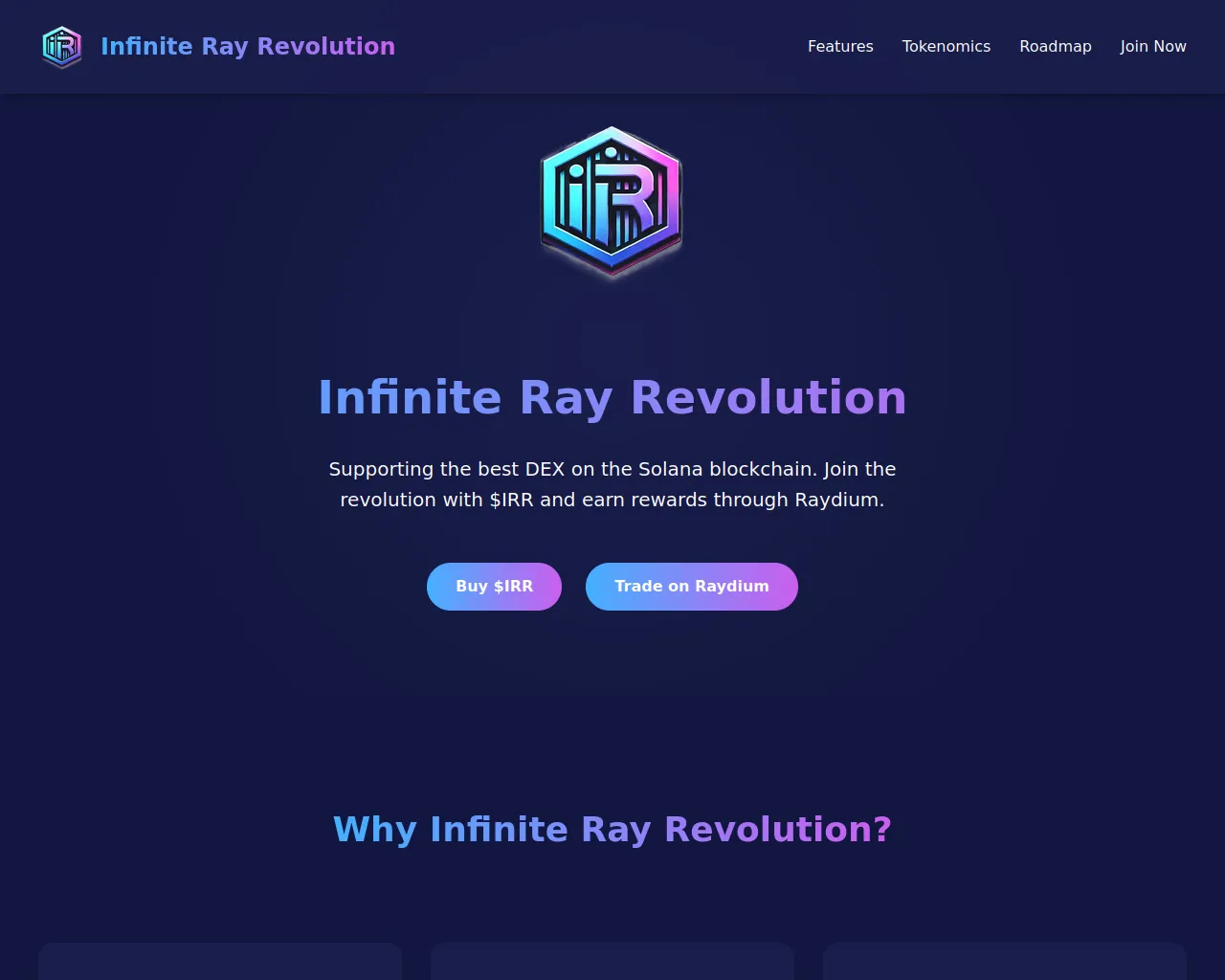1225x980 pixels.
Task: Click the large hexagon IRR hero logo
Action: [612, 203]
